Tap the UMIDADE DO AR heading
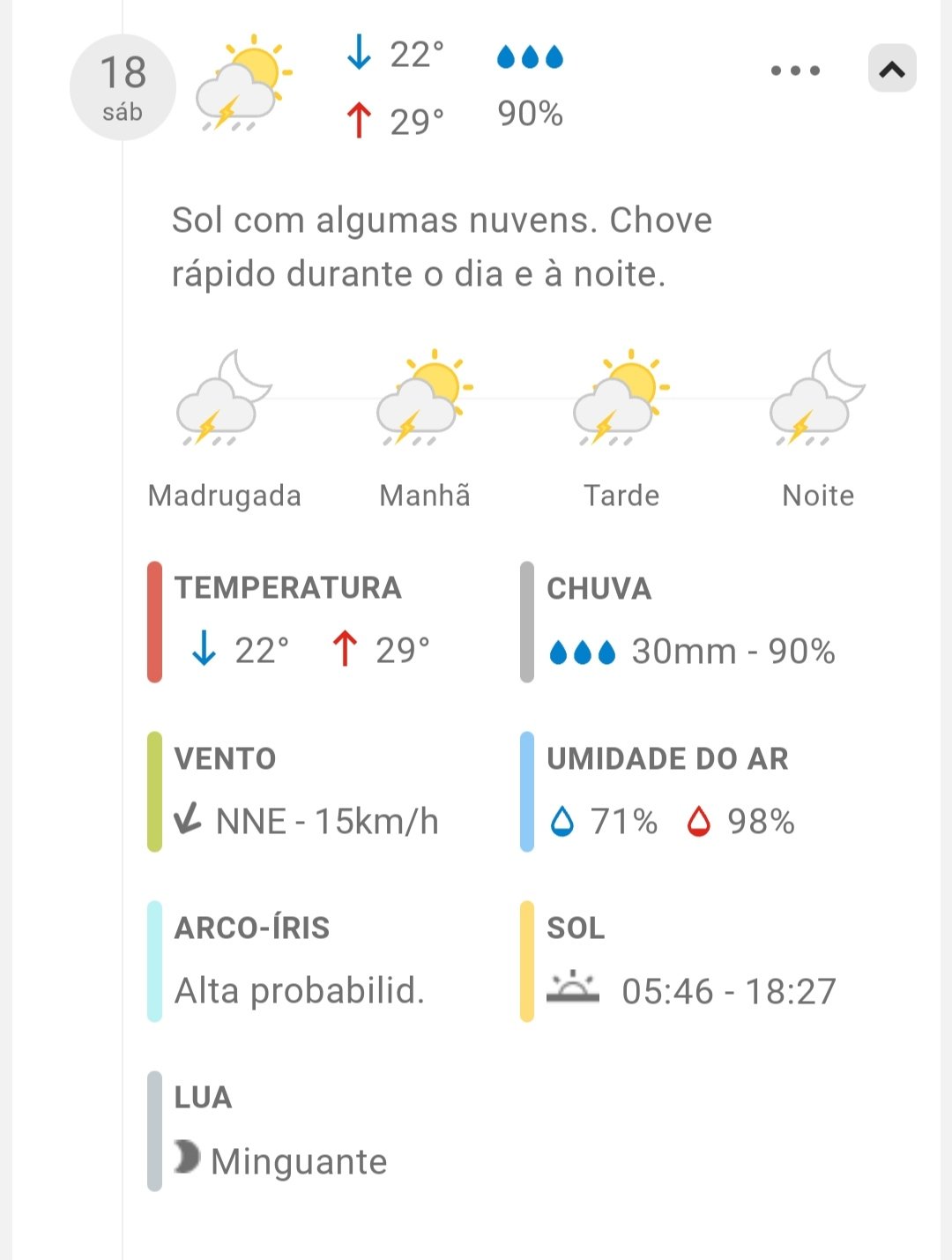Screen dimensions: 952x1260 pyautogui.click(x=667, y=758)
